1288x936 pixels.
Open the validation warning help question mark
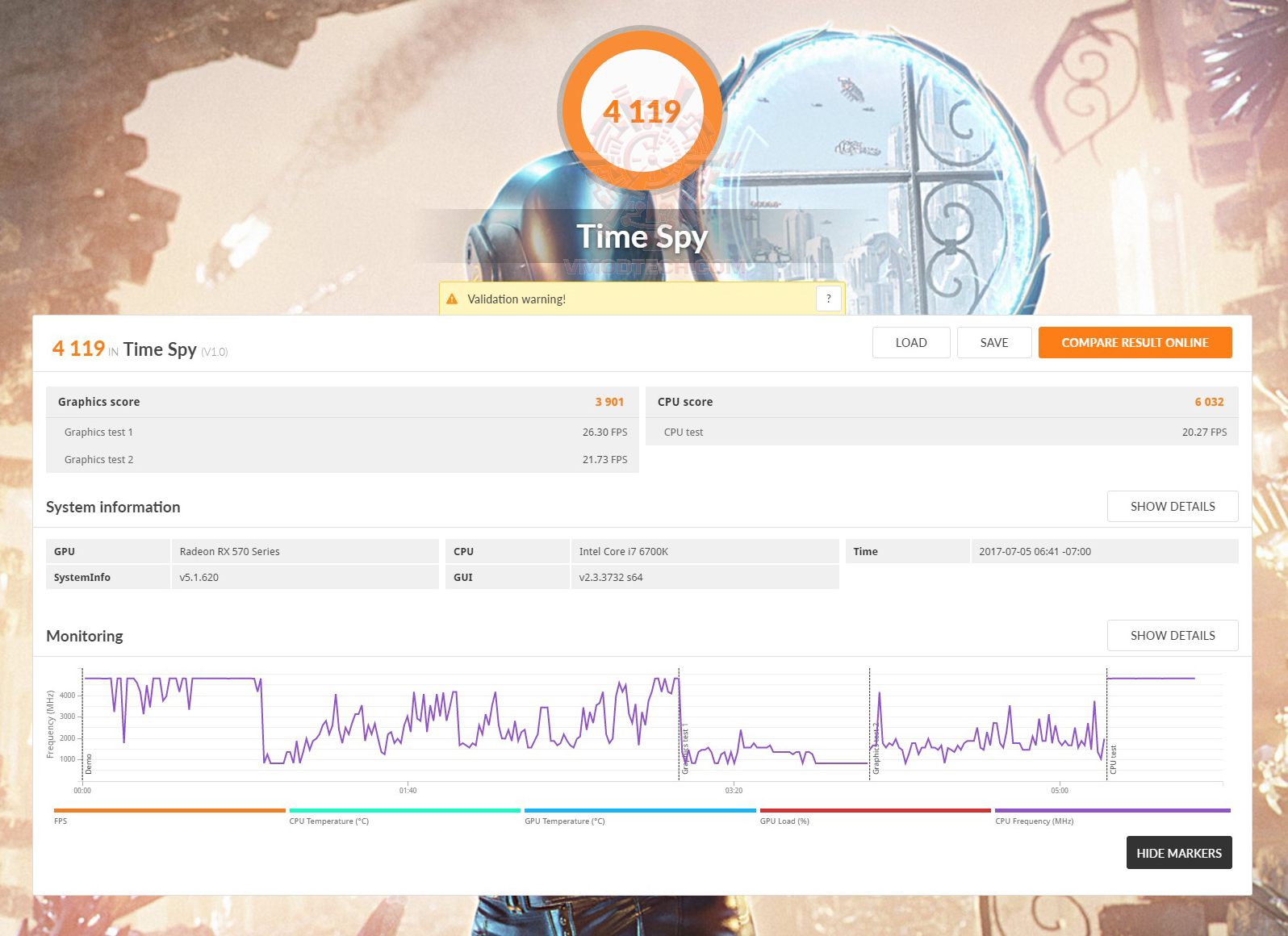click(x=829, y=299)
